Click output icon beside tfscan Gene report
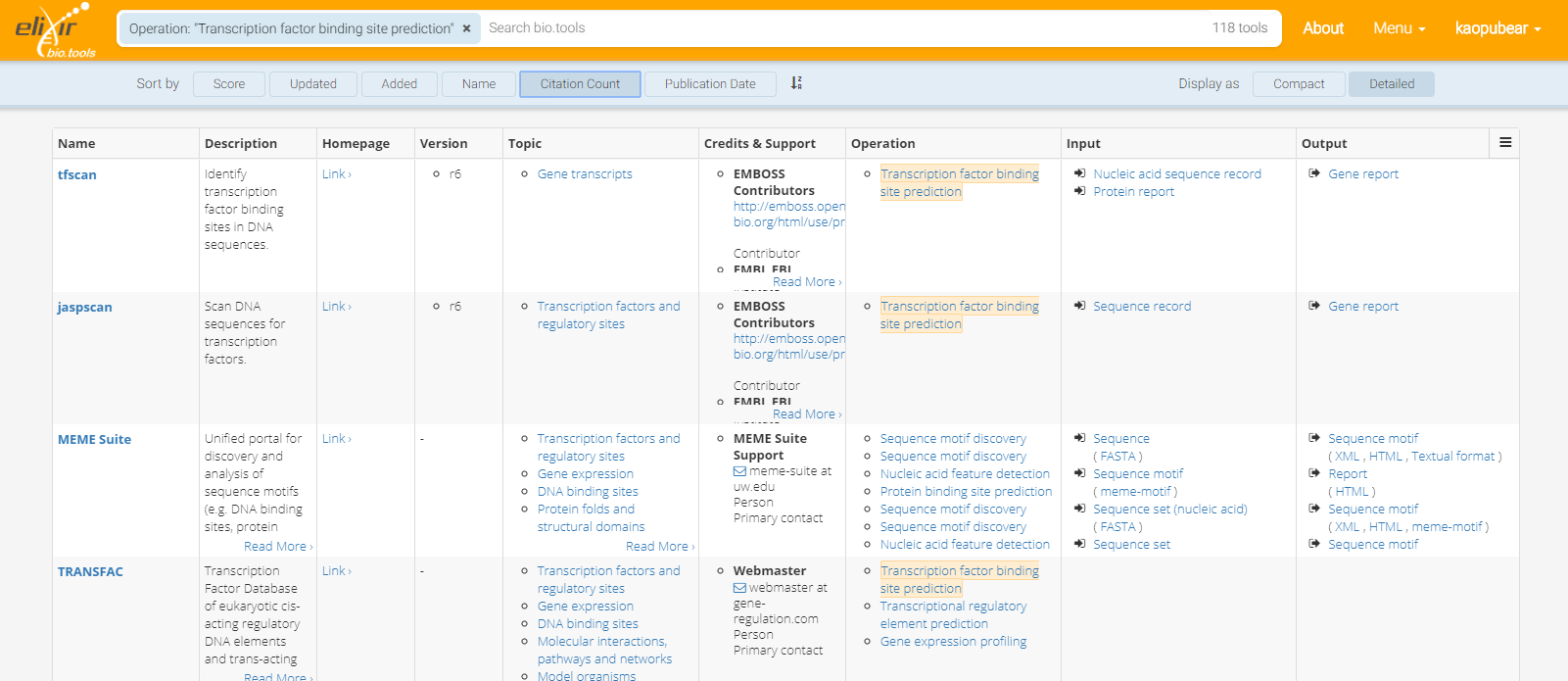Screen dimensions: 1568x681 1314,173
